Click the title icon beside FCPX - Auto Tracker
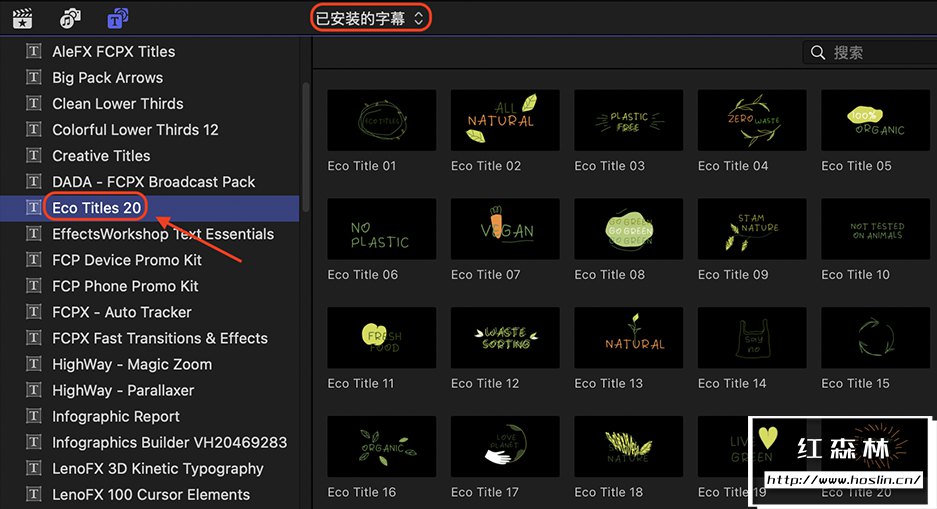937x509 pixels. click(33, 312)
